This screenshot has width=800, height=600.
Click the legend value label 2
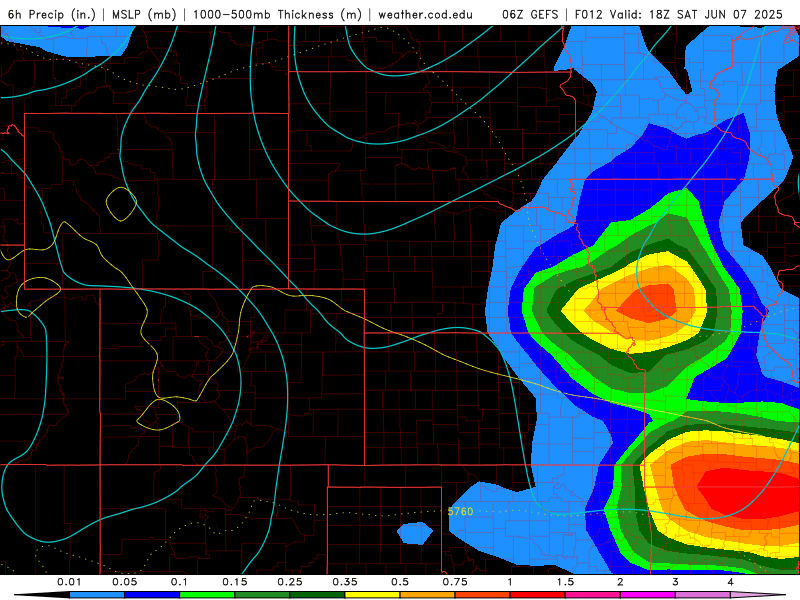(x=620, y=582)
